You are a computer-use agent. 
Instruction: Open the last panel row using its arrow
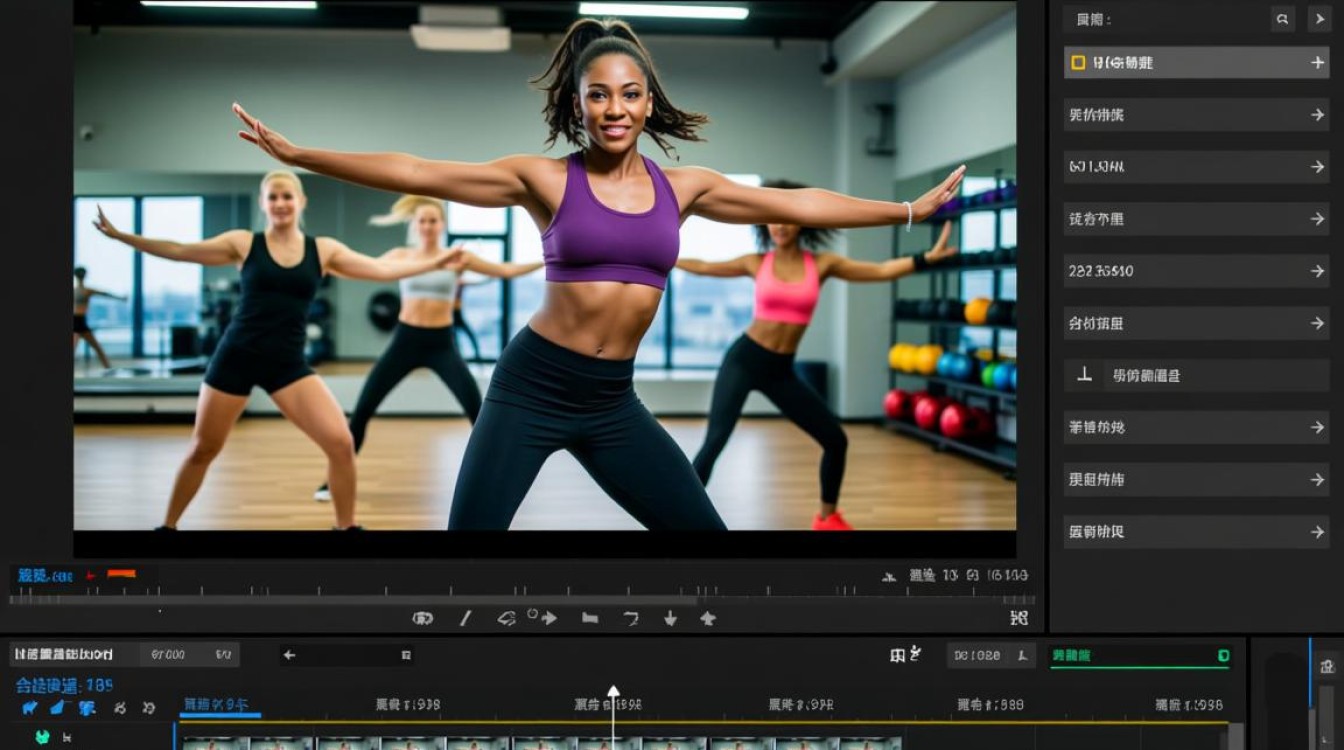click(1317, 532)
